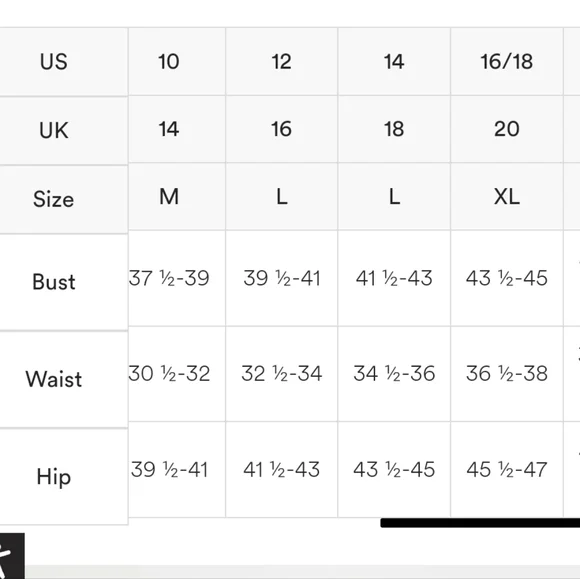Select the US row header cell

(x=64, y=62)
